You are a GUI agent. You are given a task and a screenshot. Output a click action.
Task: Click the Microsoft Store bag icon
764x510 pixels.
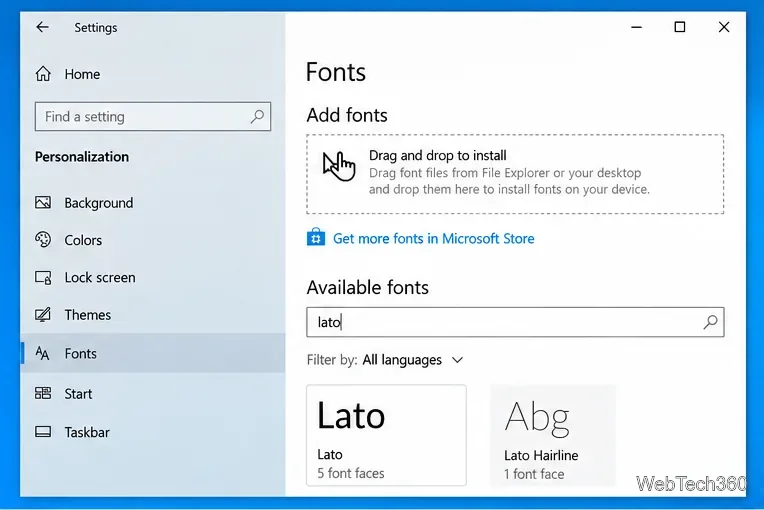click(x=316, y=238)
